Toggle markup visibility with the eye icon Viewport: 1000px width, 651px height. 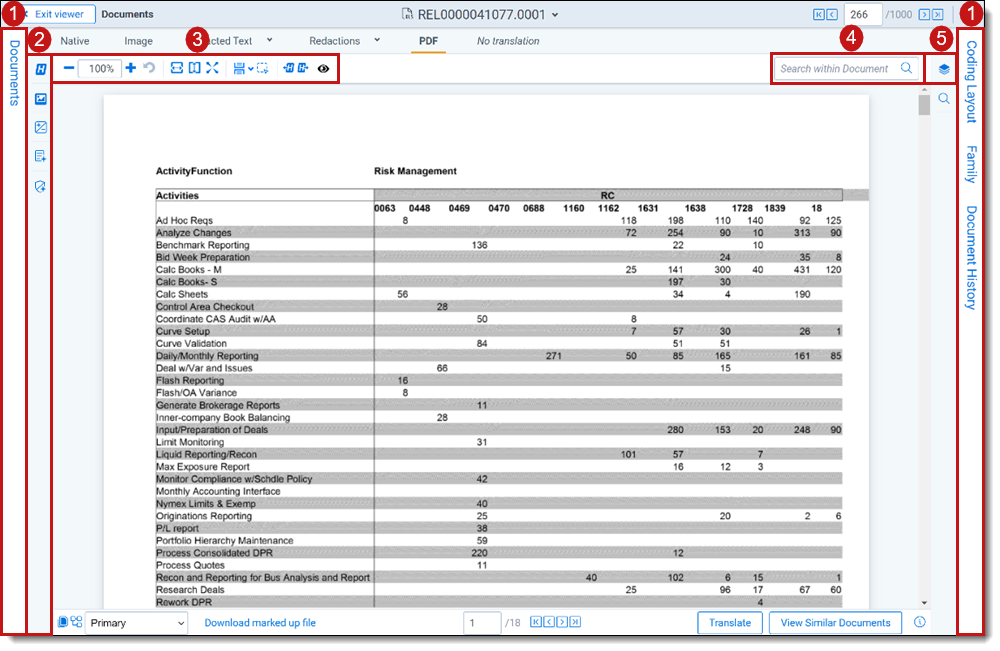(x=323, y=68)
